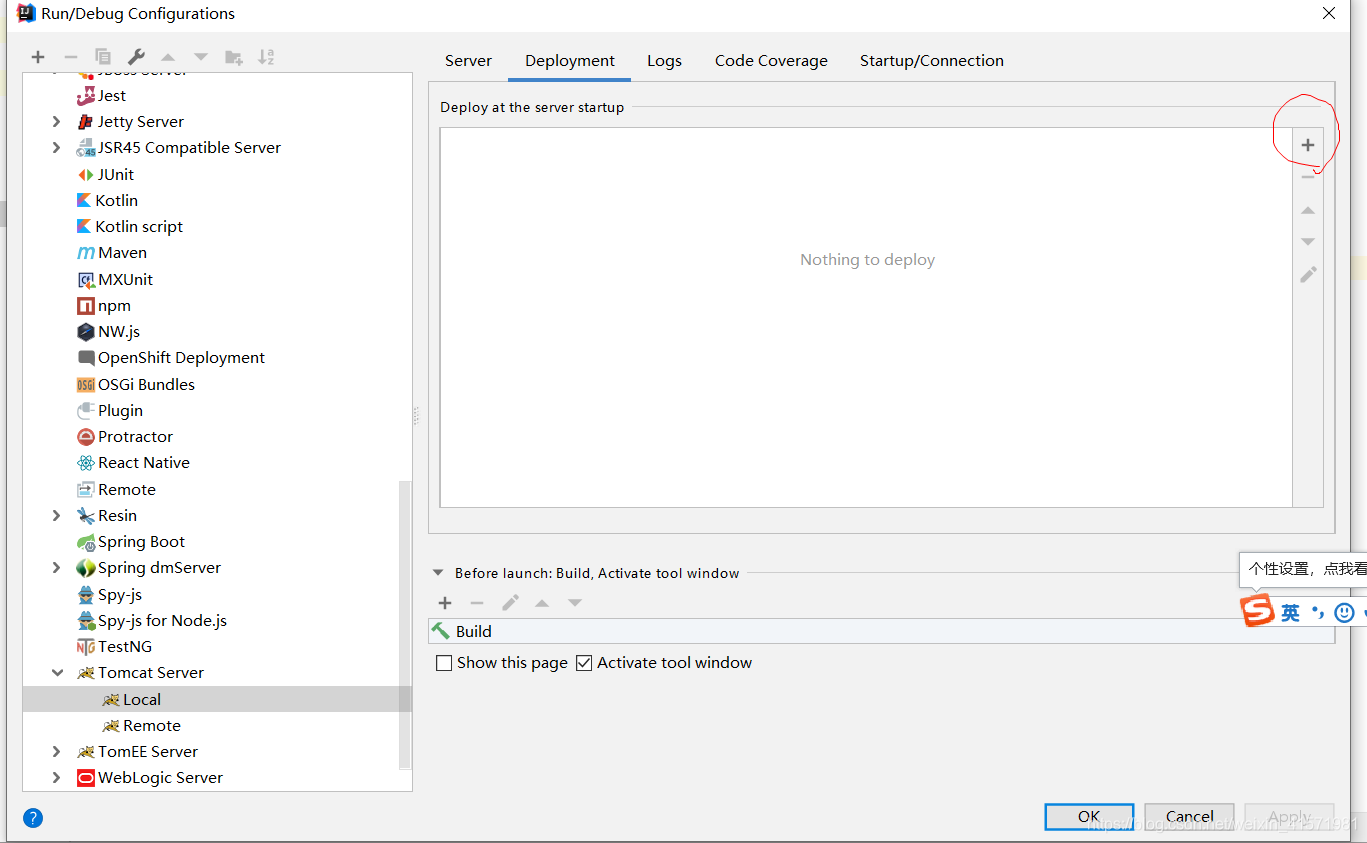Remove the Before launch task with the minus icon
The image size is (1367, 843).
tap(477, 603)
